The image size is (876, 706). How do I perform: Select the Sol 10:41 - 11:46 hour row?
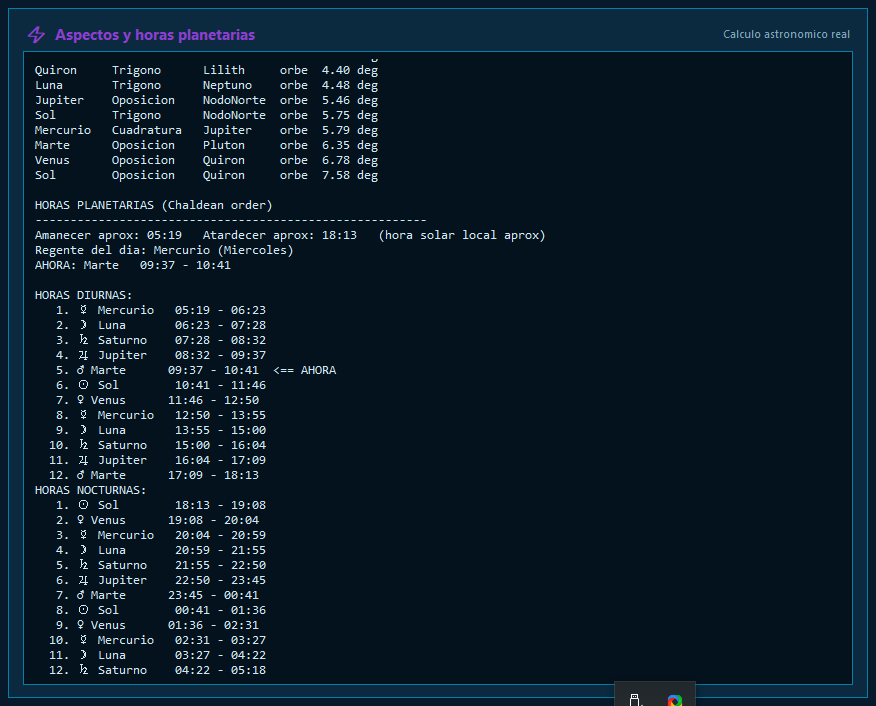[x=161, y=385]
